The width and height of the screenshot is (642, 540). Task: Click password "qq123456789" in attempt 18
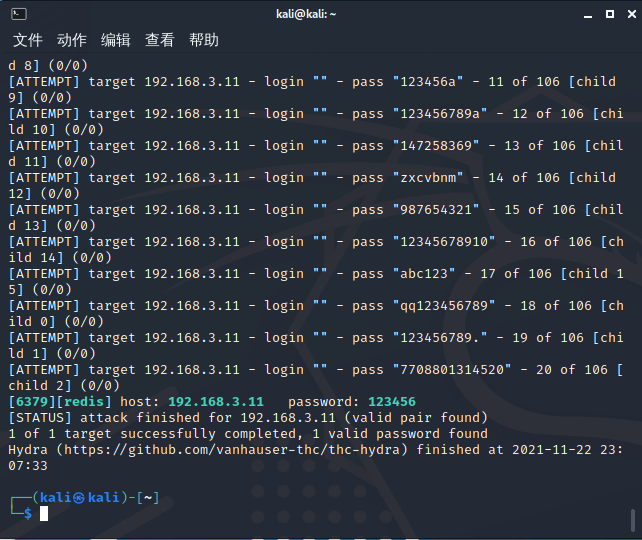[x=444, y=305]
